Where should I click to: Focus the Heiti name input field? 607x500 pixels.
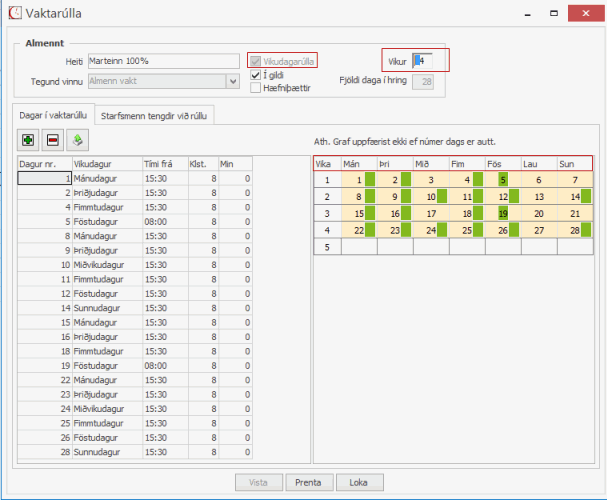click(164, 61)
